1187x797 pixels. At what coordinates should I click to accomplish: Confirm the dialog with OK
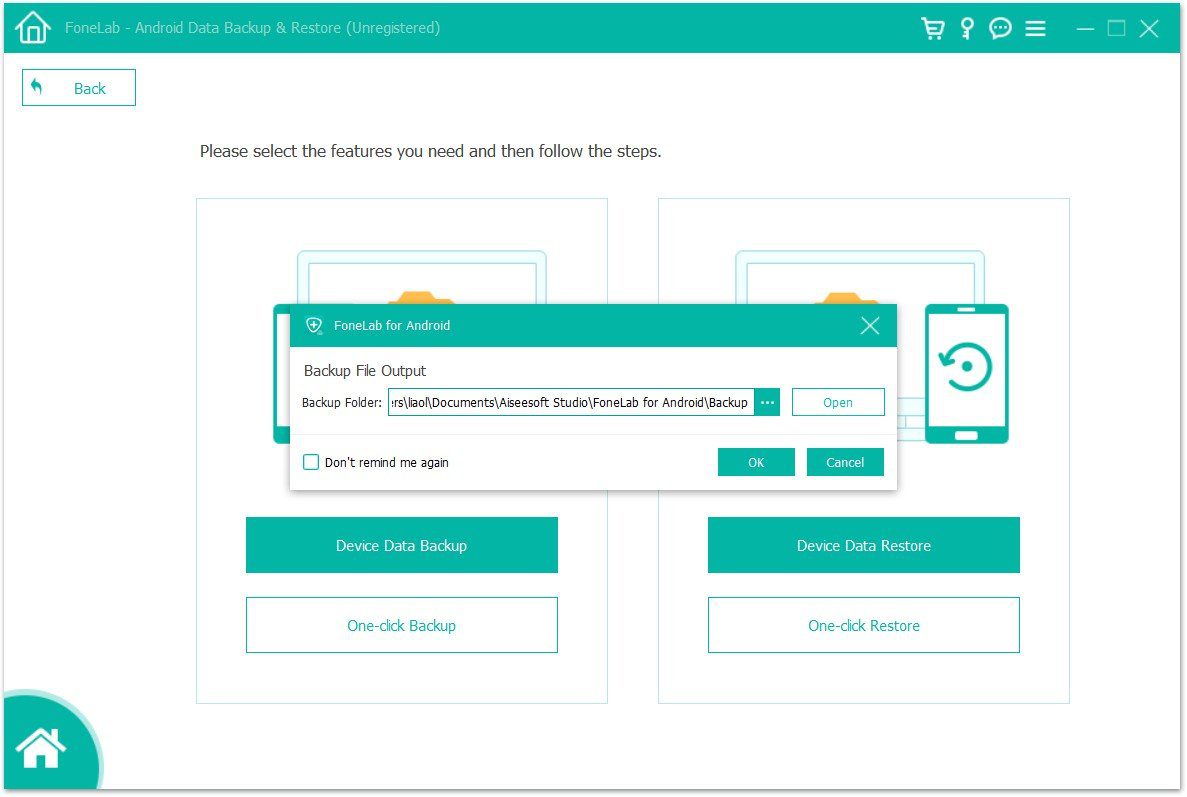[x=756, y=462]
